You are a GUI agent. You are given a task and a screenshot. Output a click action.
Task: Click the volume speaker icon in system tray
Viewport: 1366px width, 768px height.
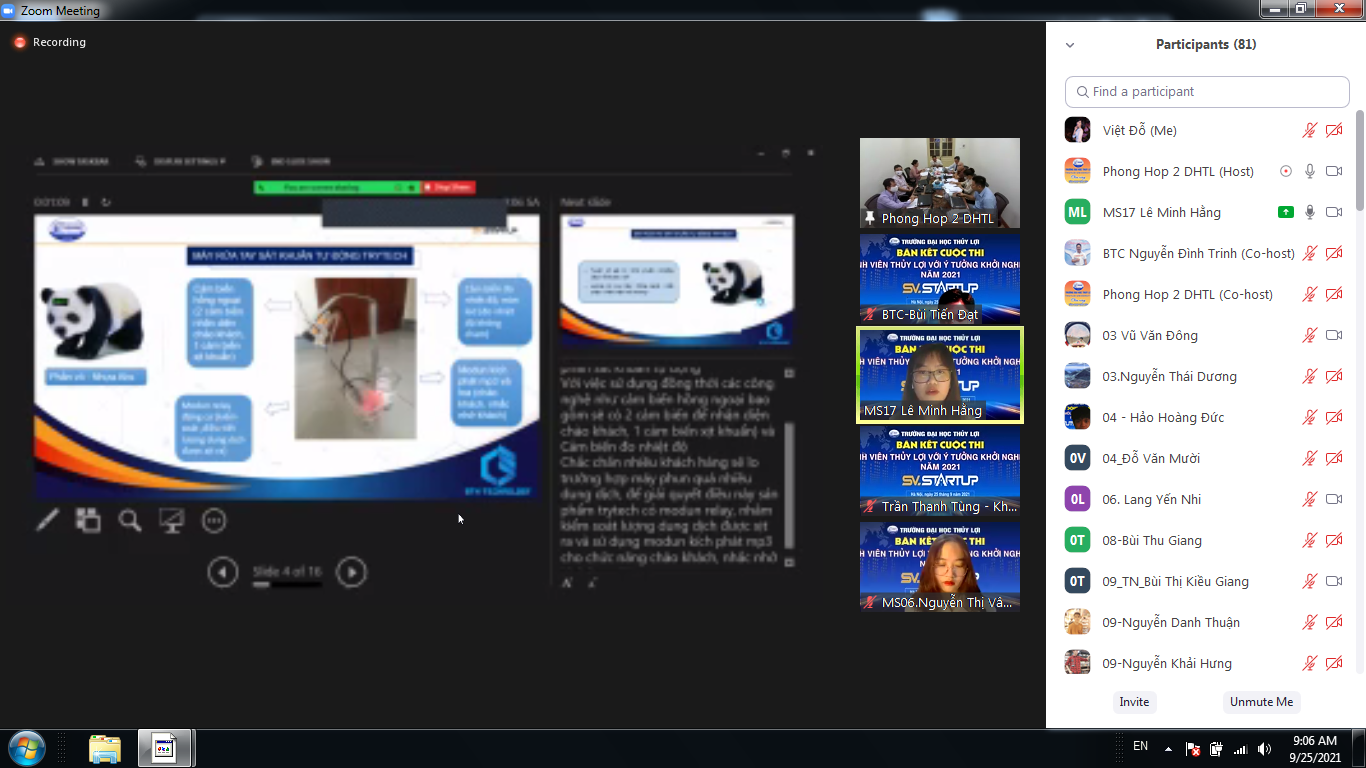click(x=1265, y=748)
